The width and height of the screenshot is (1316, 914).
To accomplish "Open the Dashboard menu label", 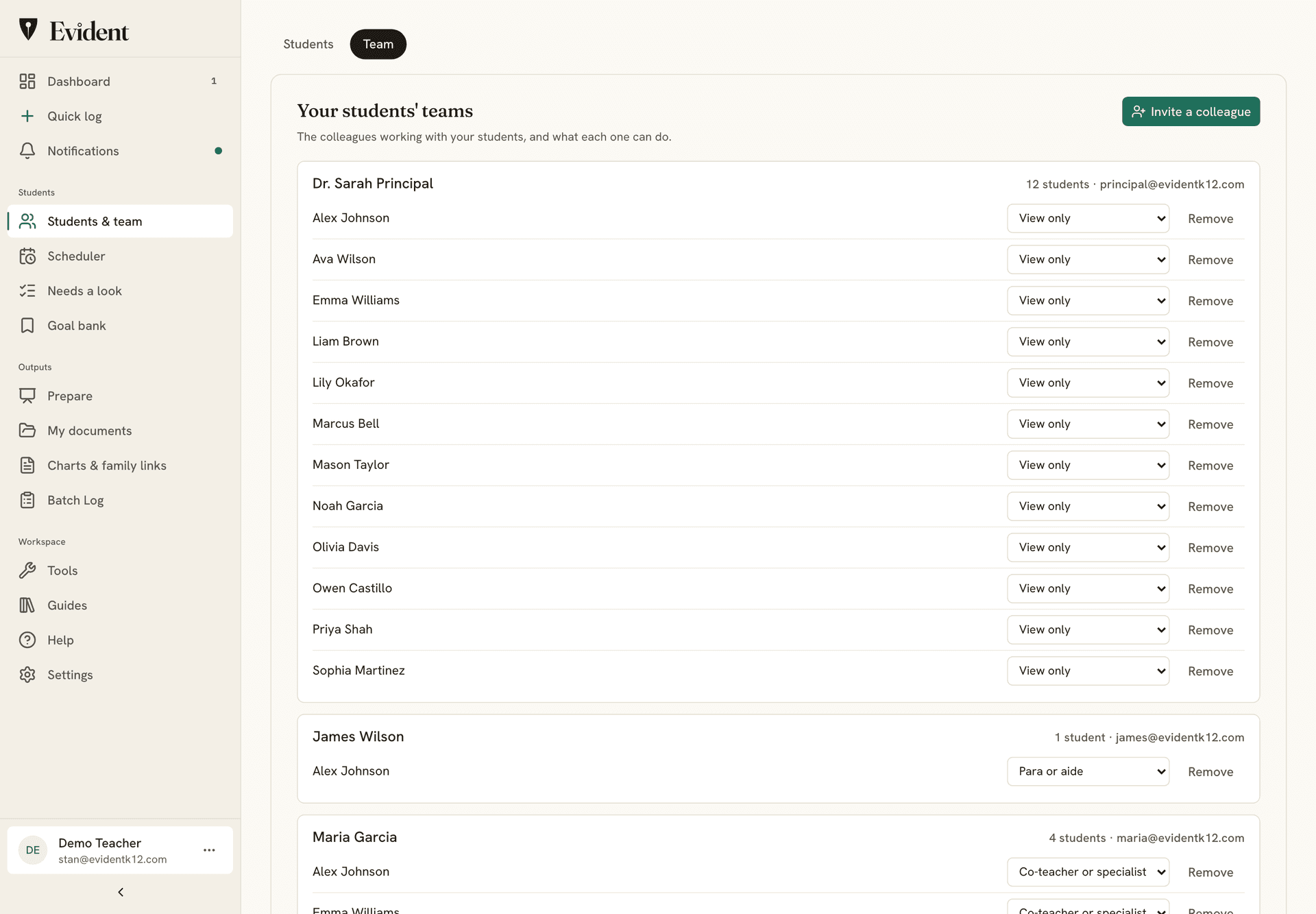I will (79, 82).
